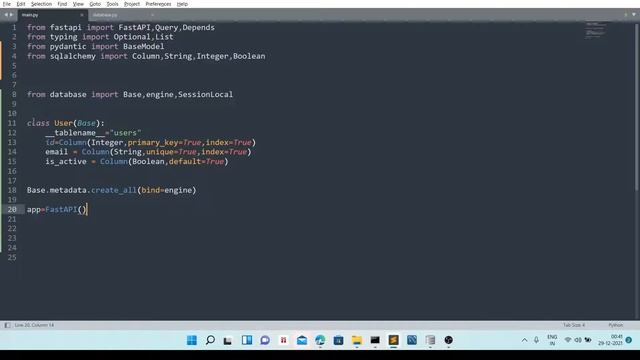Open the Project menu
Viewport: 640px width, 360px height.
(132, 4)
